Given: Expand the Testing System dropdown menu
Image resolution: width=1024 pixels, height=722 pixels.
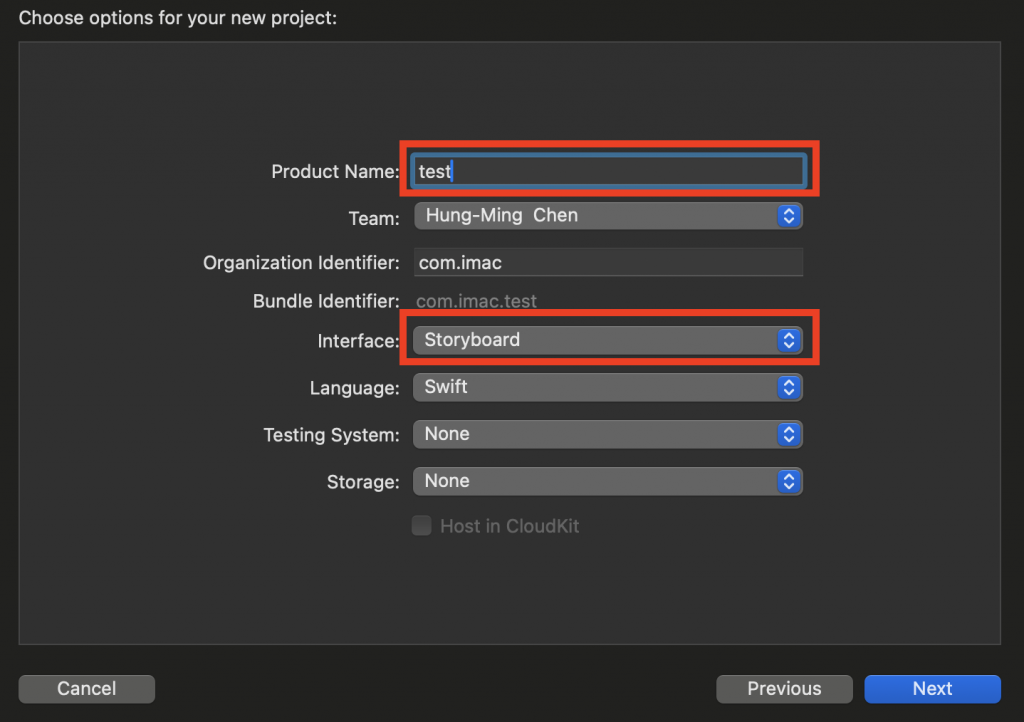Looking at the screenshot, I should (595, 434).
